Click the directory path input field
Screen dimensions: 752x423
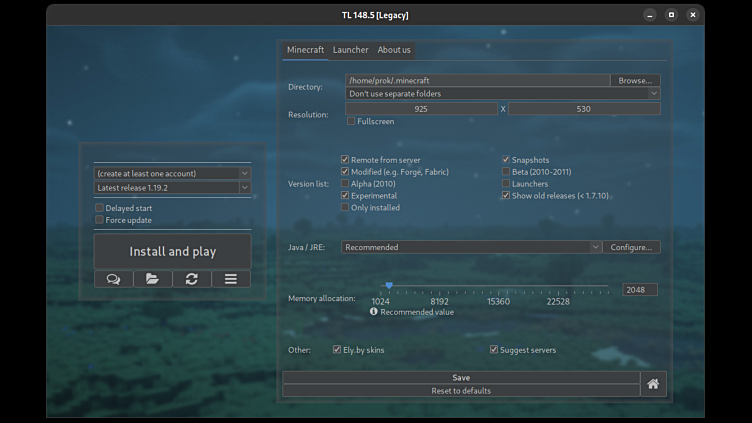(x=477, y=81)
